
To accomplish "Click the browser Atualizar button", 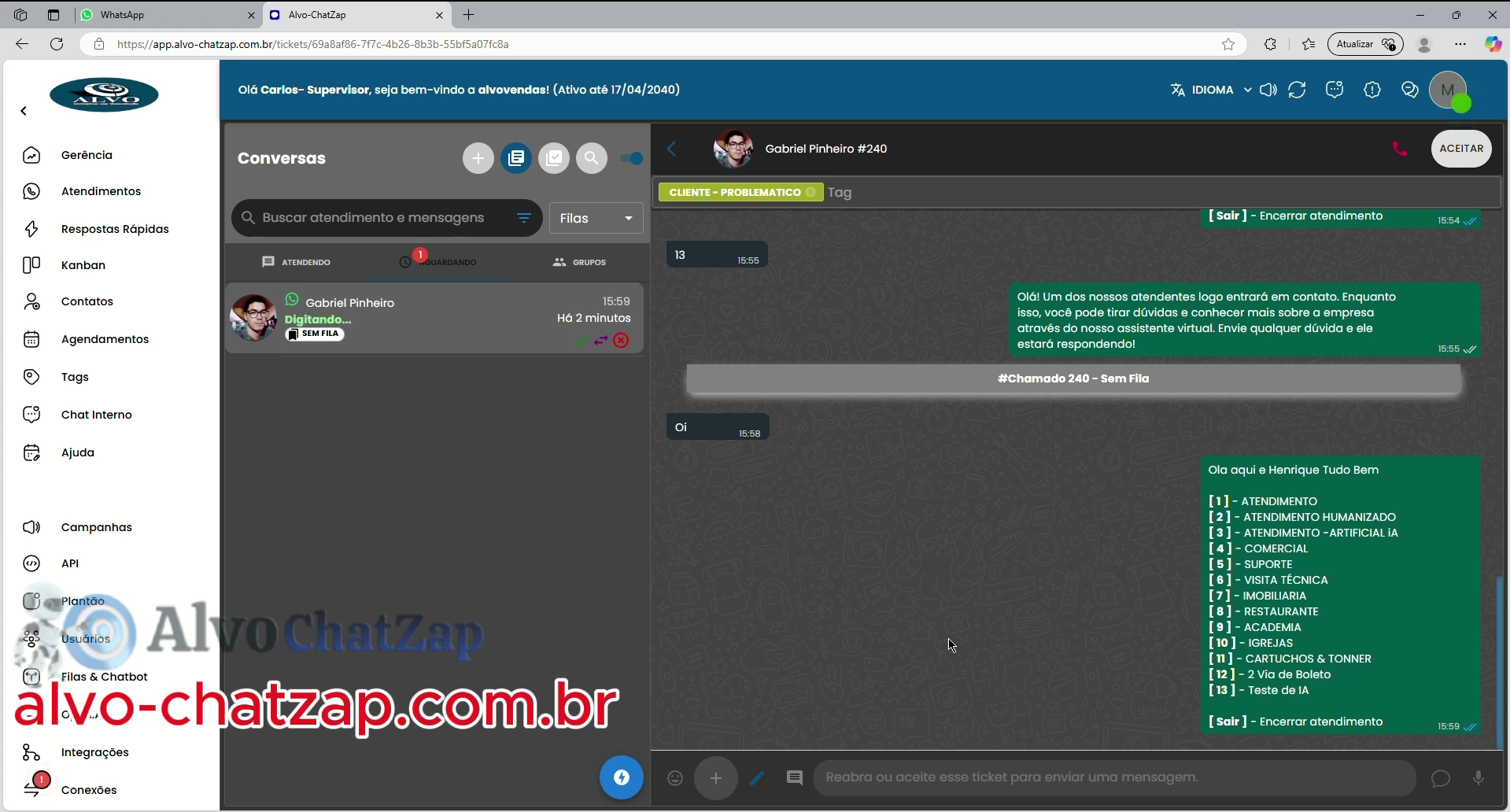I will pyautogui.click(x=1365, y=44).
